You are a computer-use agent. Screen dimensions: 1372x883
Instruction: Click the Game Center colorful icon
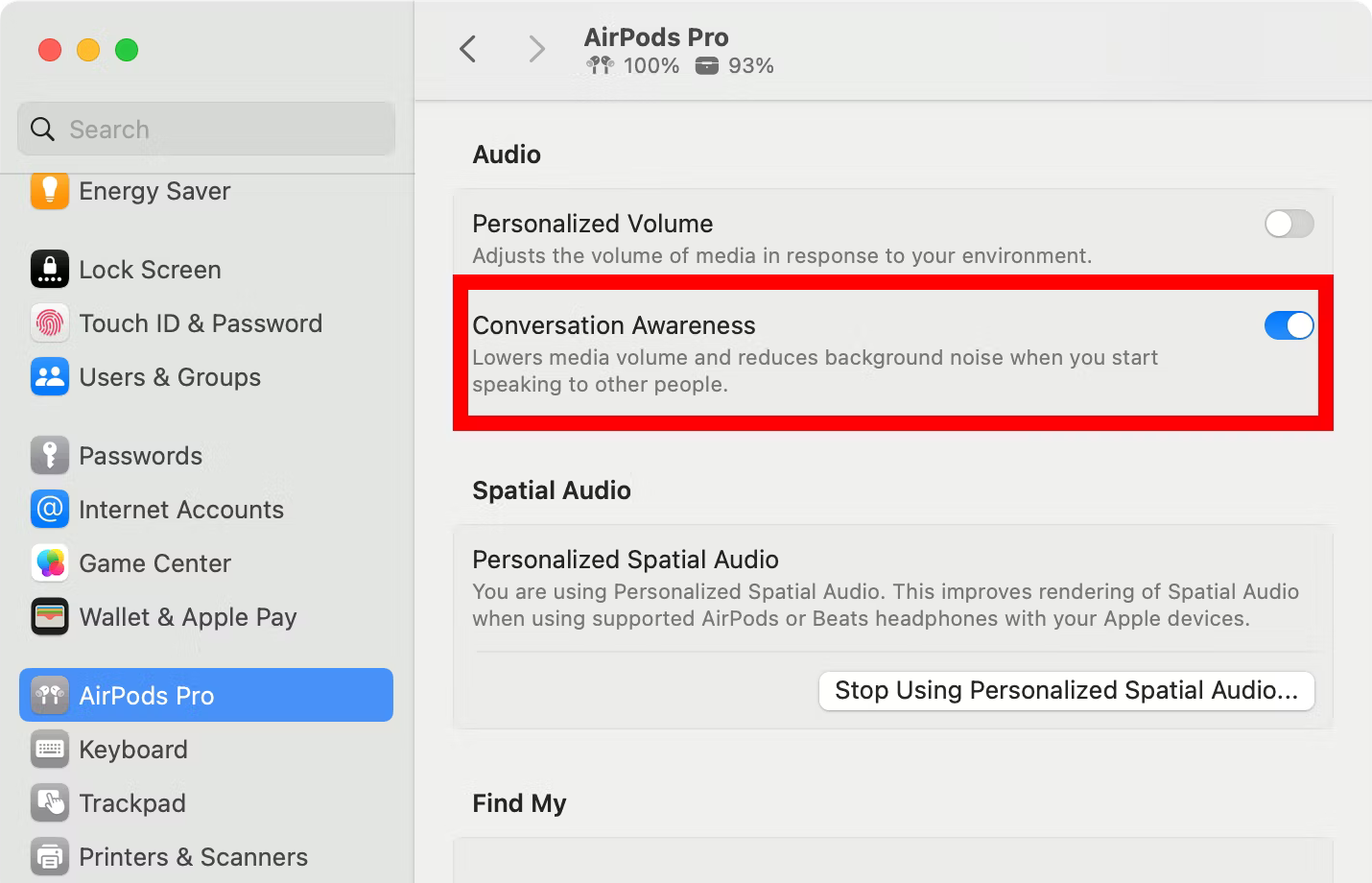tap(50, 563)
